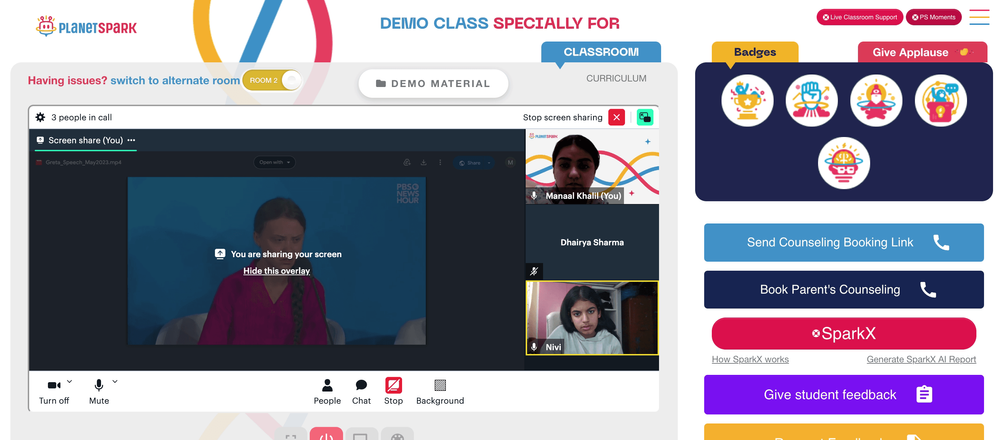Click Stop screen share in bottom toolbar
This screenshot has width=1000, height=440.
(393, 392)
